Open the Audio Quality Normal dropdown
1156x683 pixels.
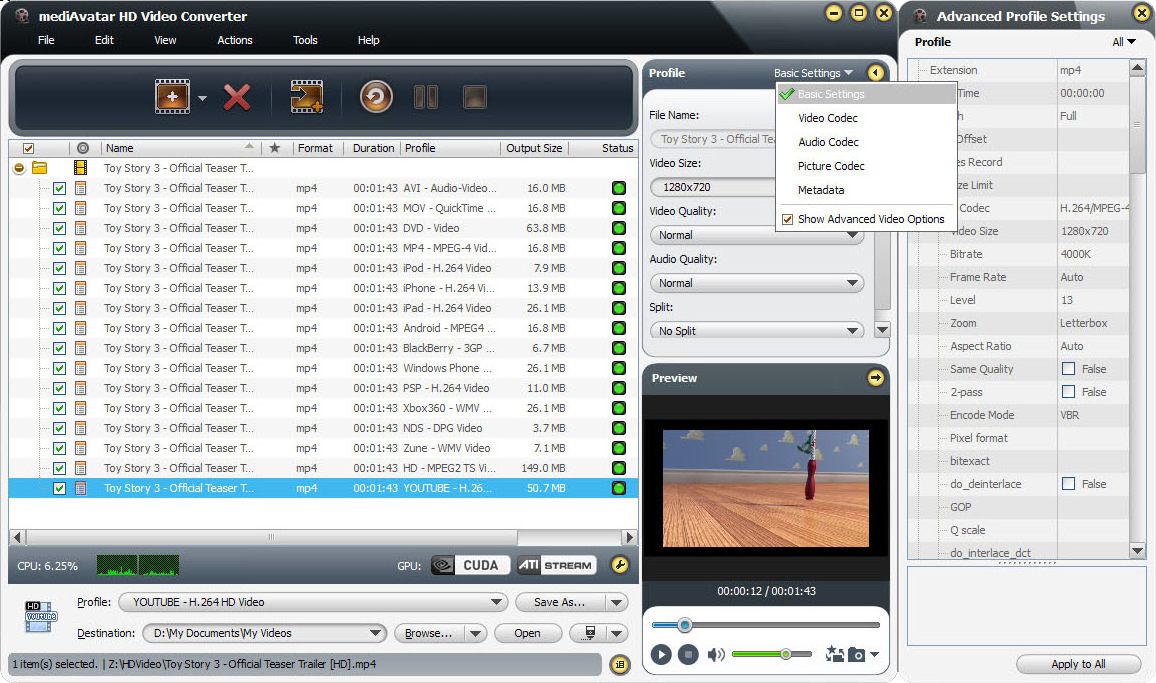click(756, 283)
